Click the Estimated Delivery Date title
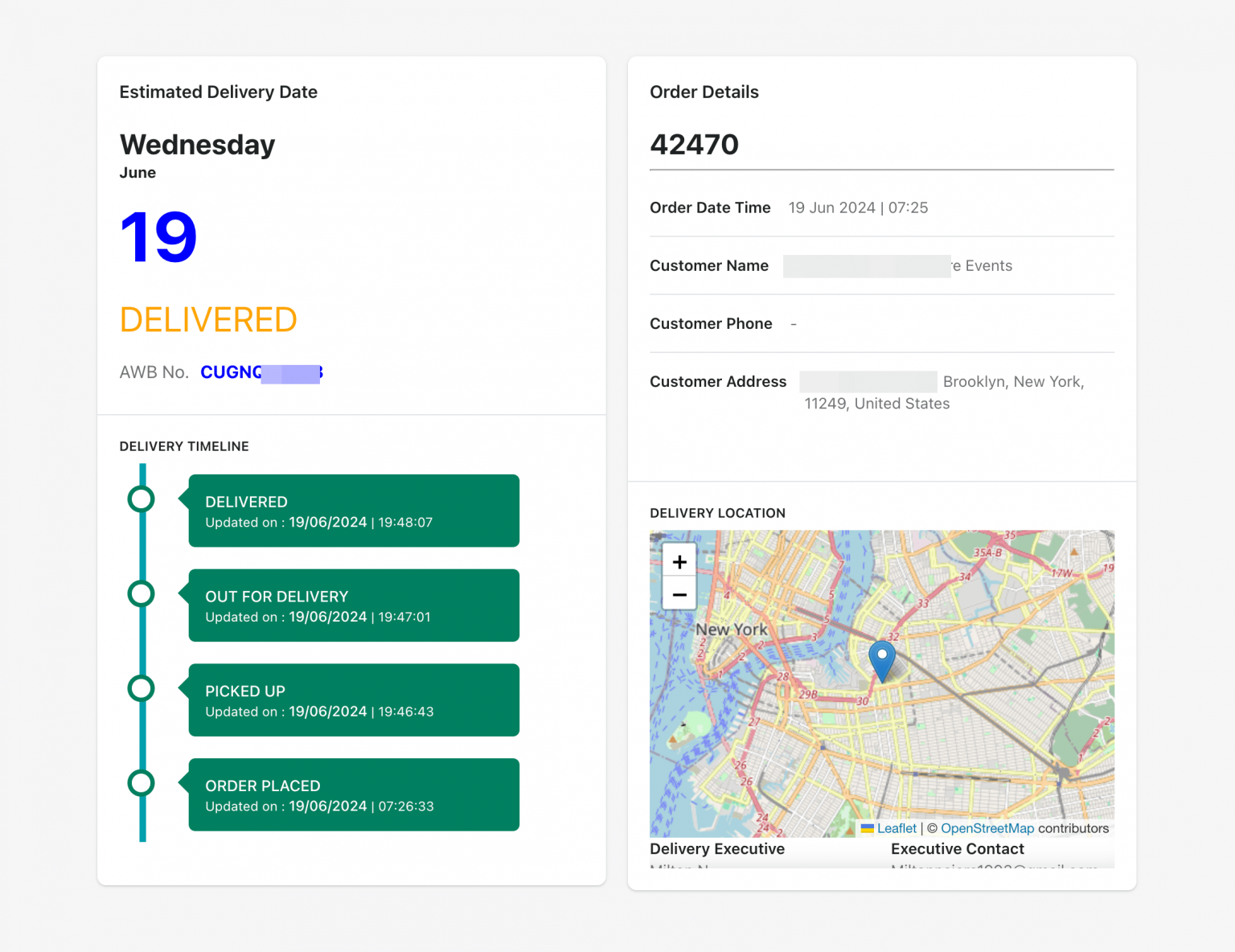 pyautogui.click(x=219, y=92)
